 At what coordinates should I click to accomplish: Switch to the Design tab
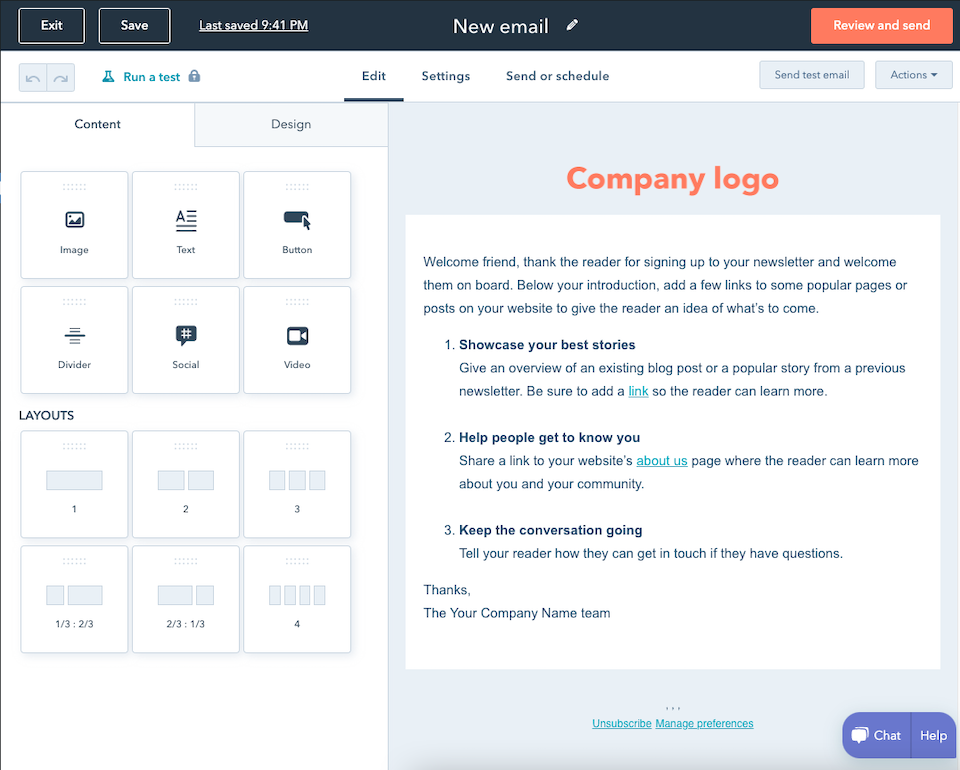click(290, 125)
